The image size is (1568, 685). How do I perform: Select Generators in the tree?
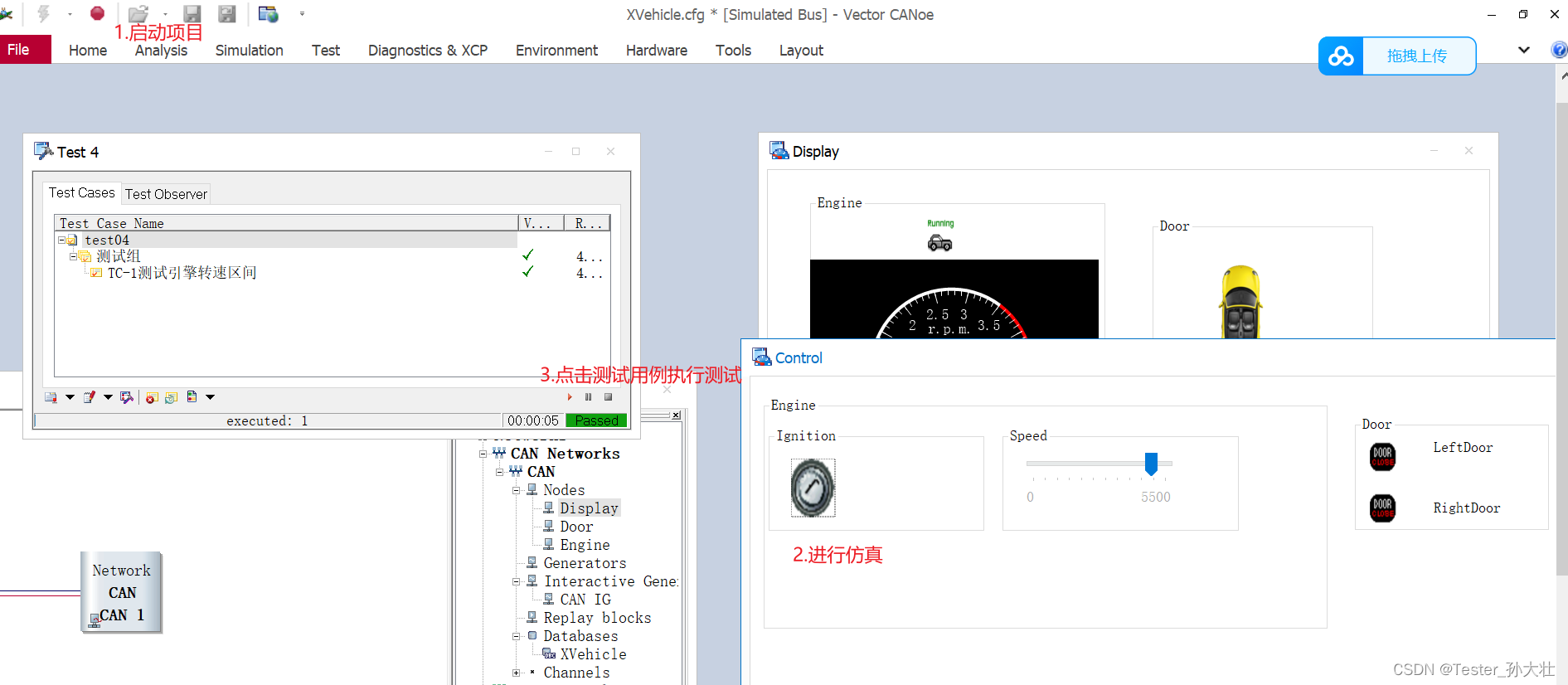pos(585,563)
